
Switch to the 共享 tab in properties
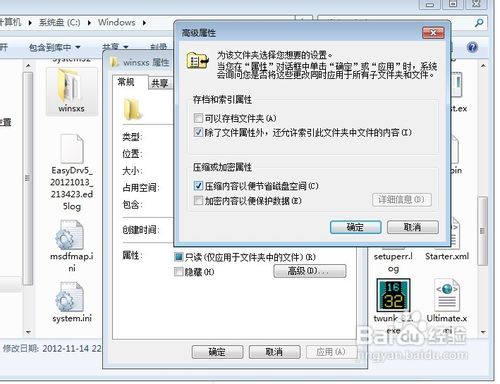(x=160, y=83)
